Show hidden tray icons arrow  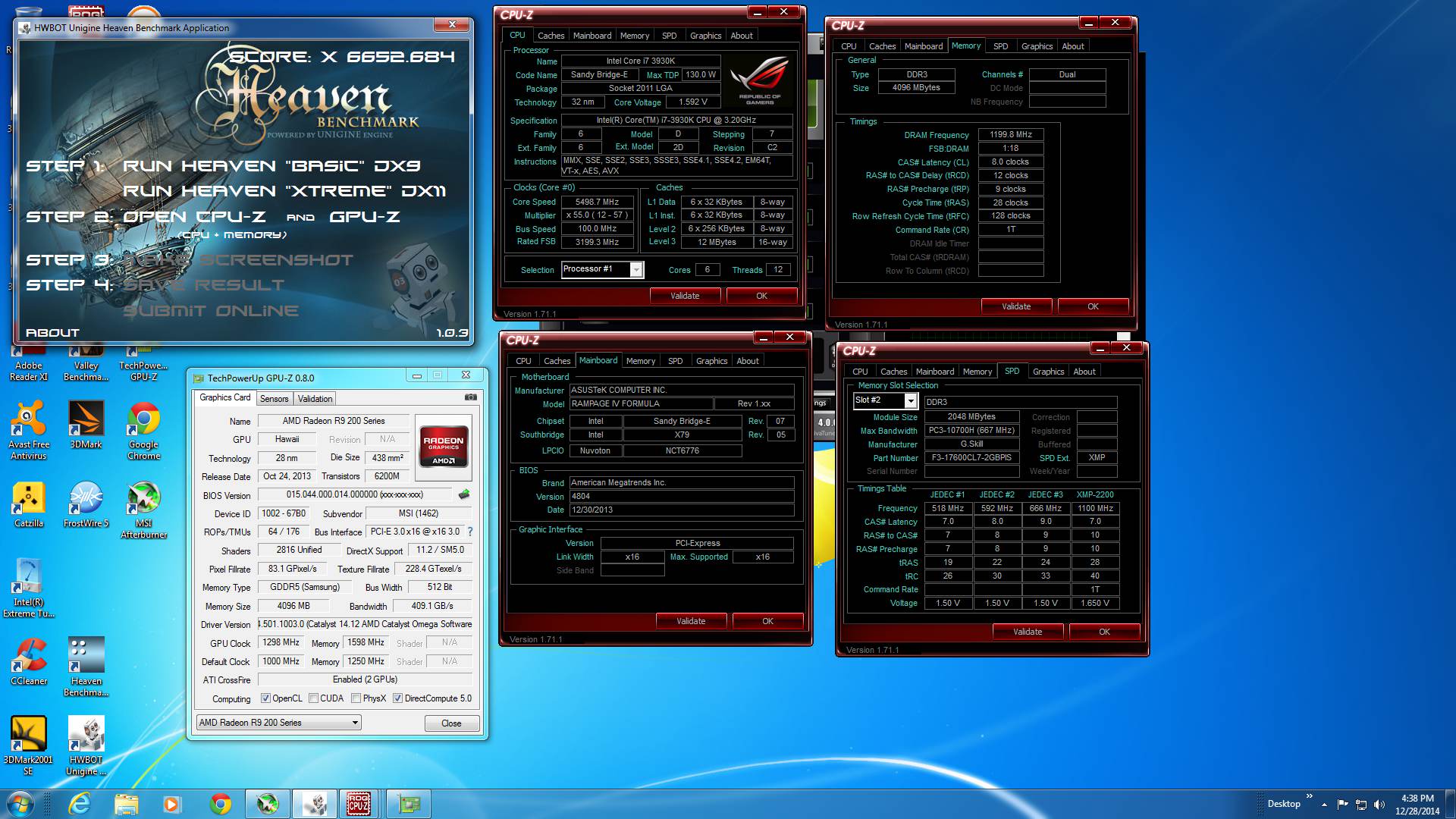point(1324,805)
